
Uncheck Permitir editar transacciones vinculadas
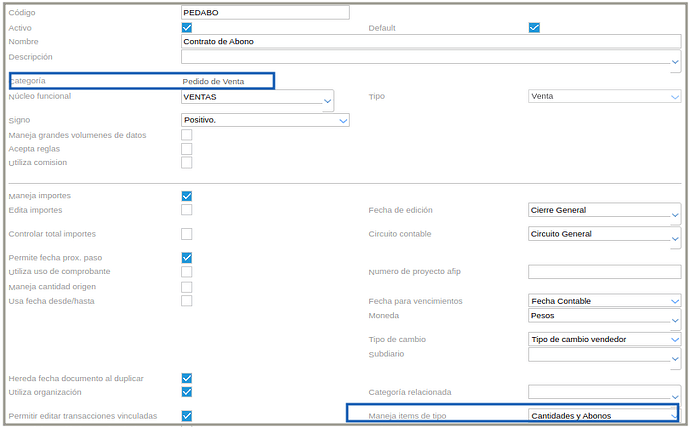tap(187, 416)
